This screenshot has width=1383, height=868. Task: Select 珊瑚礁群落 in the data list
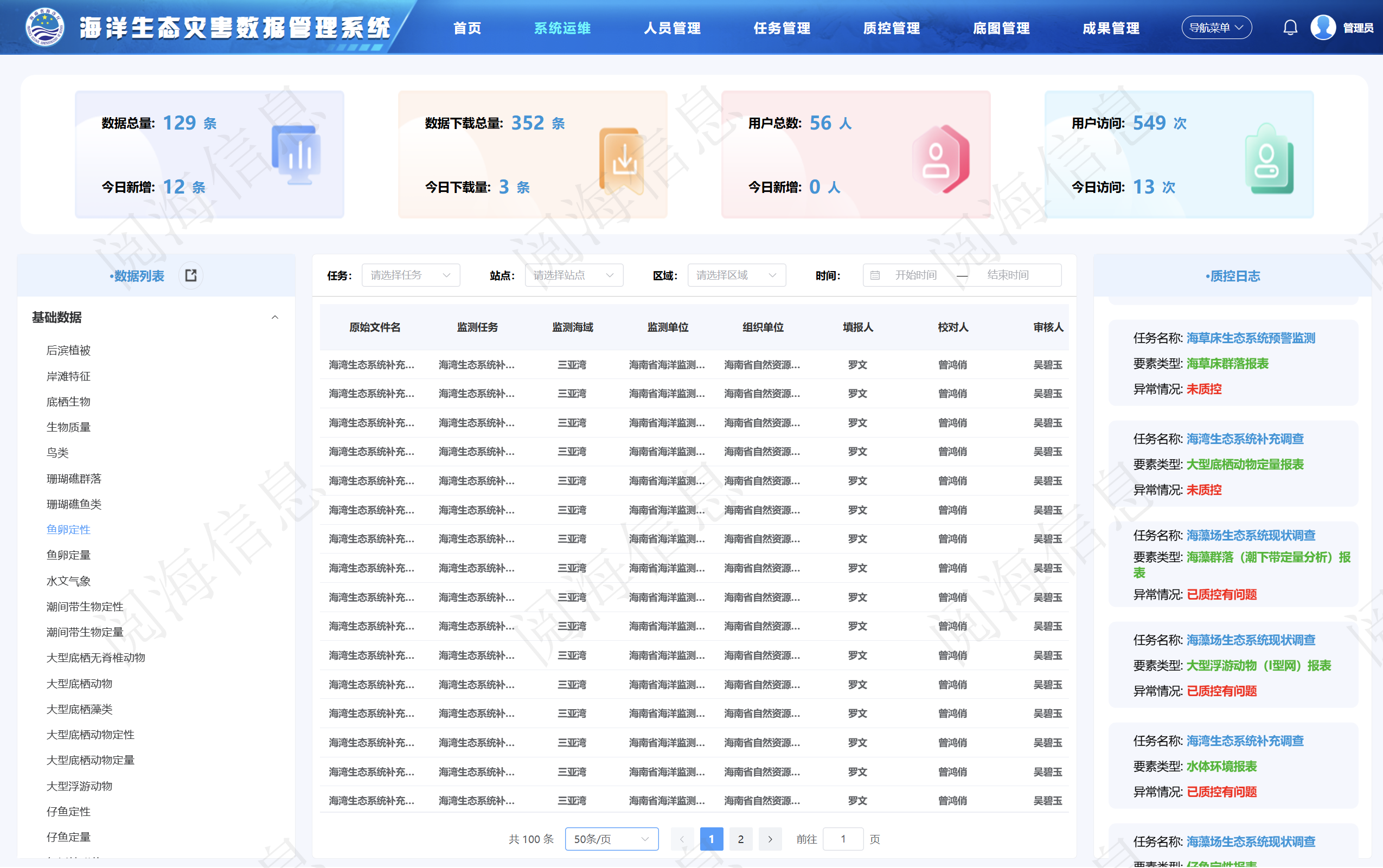point(73,479)
